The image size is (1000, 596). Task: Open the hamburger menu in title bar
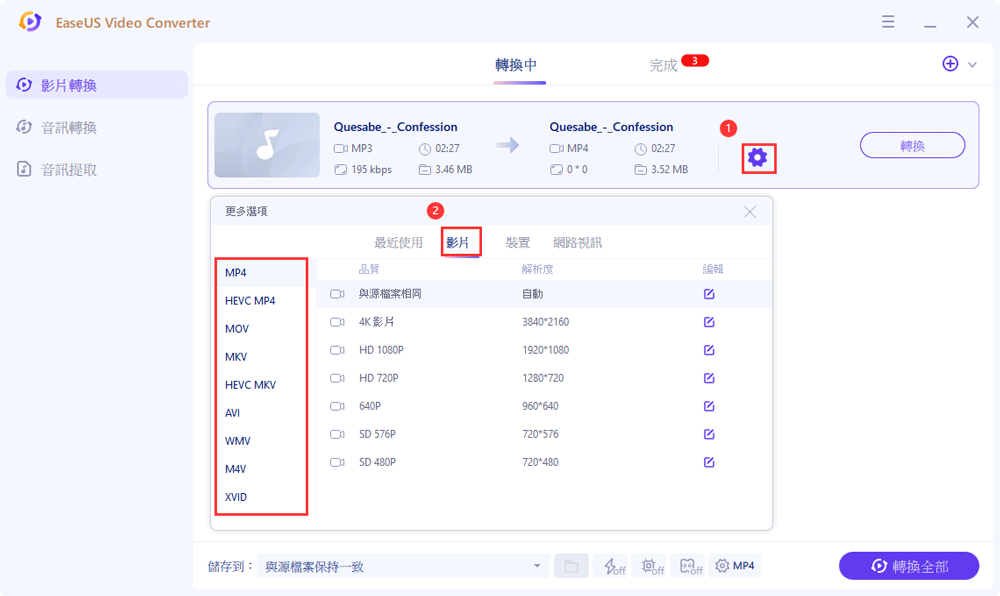tap(887, 22)
